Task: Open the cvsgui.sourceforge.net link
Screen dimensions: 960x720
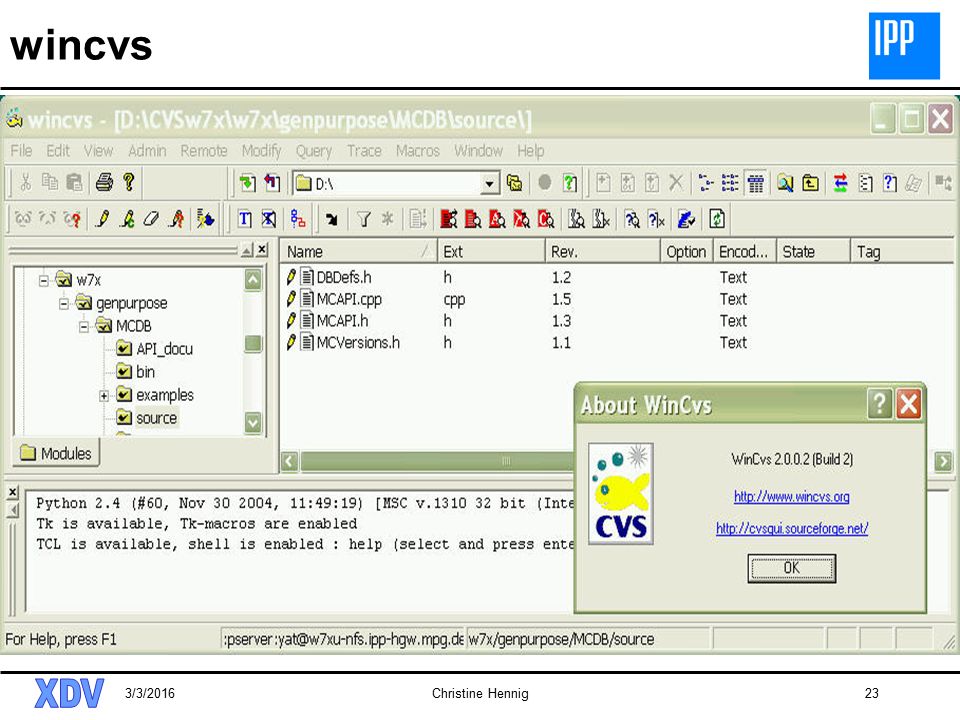Action: coord(792,528)
